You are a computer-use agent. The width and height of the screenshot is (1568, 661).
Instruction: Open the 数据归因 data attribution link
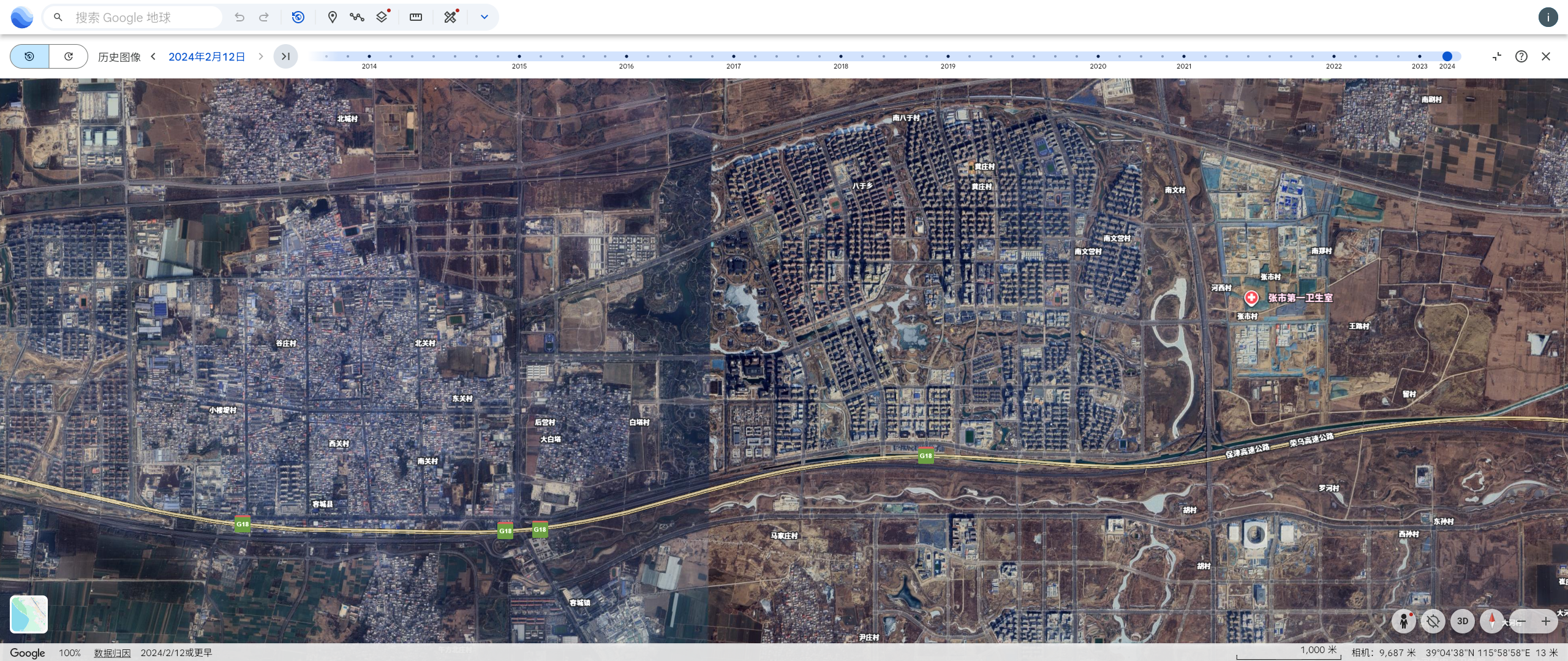[x=112, y=653]
